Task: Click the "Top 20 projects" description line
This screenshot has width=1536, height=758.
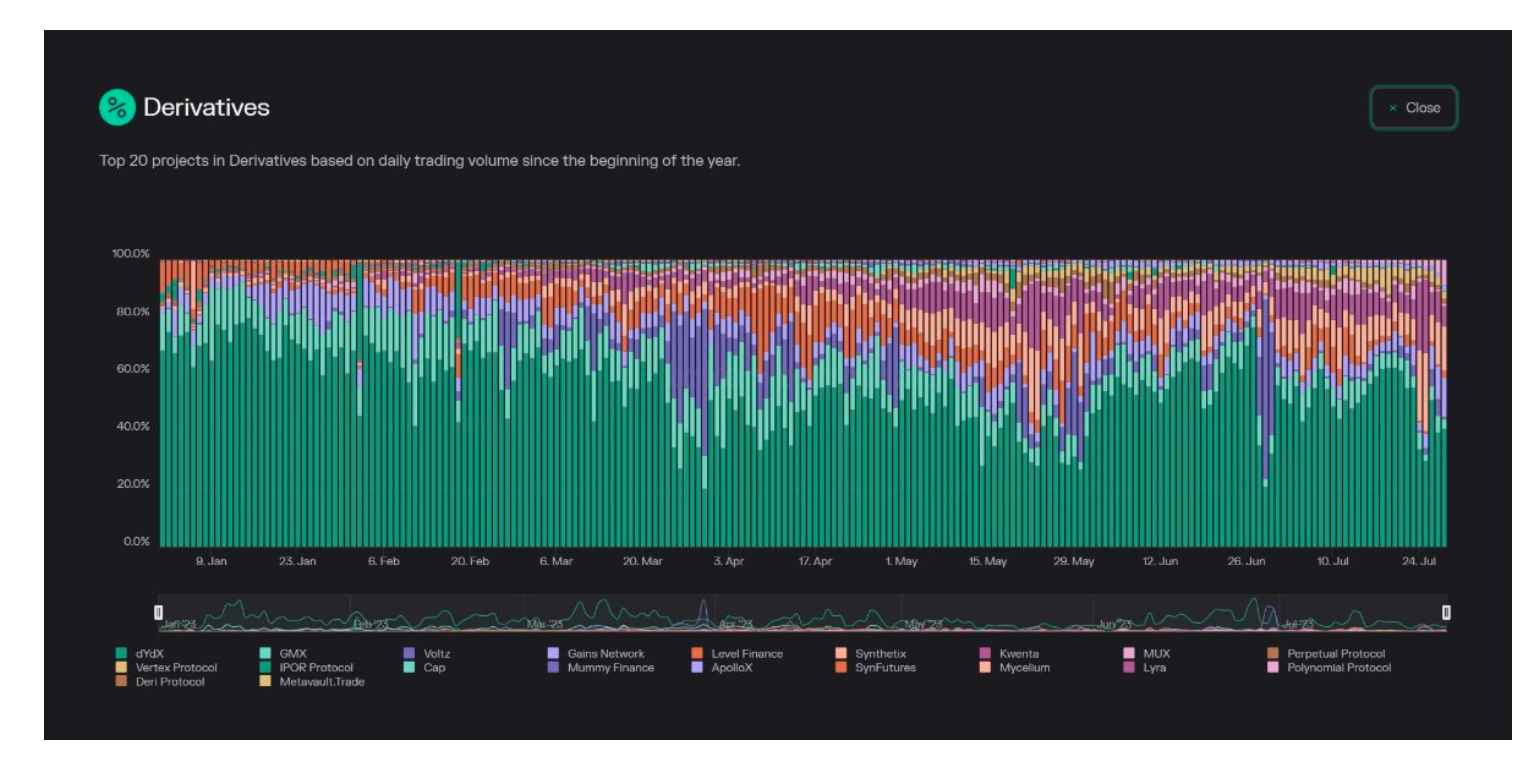Action: (x=420, y=161)
